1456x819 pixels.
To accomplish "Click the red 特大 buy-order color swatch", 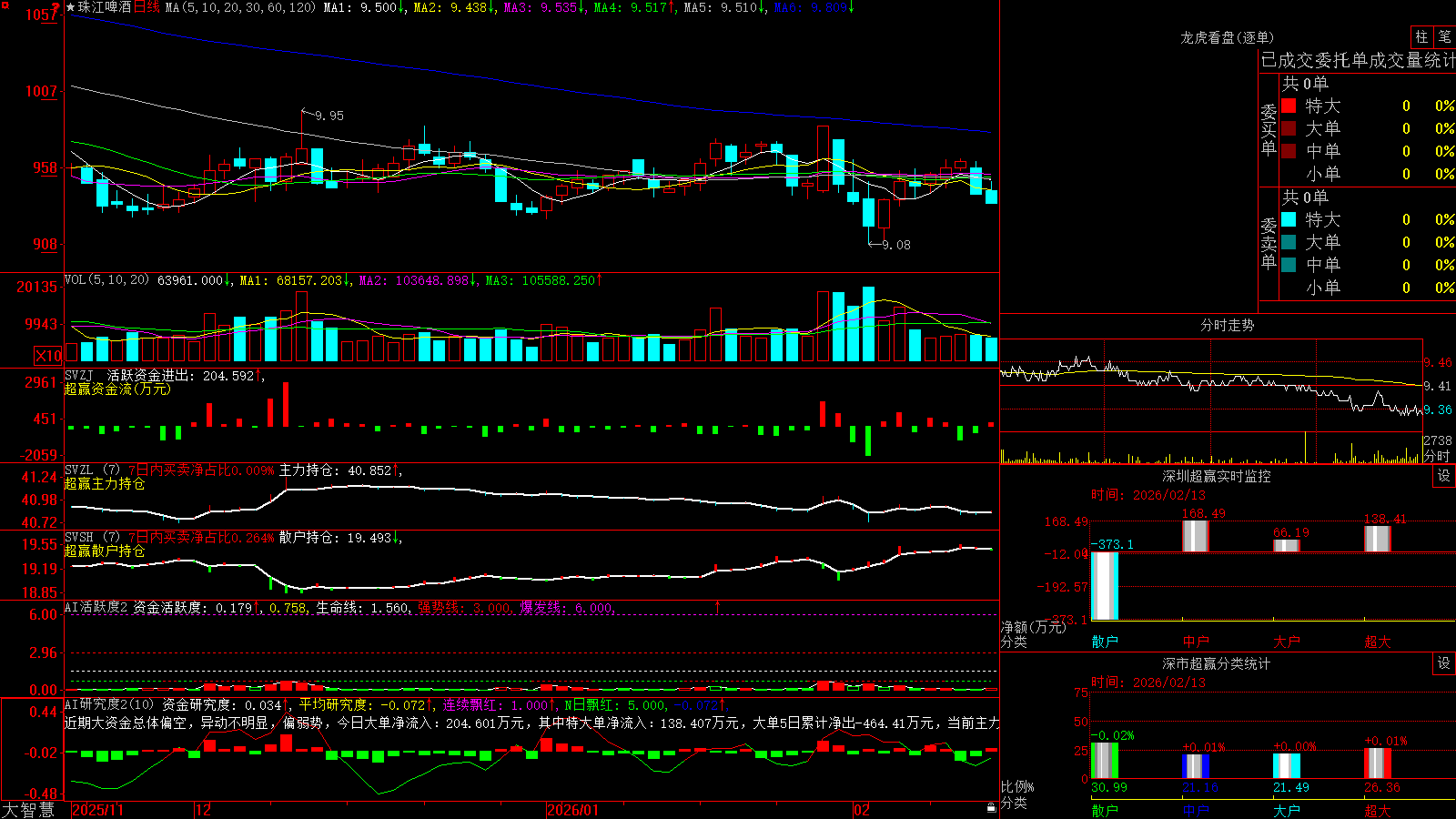I will point(1289,106).
